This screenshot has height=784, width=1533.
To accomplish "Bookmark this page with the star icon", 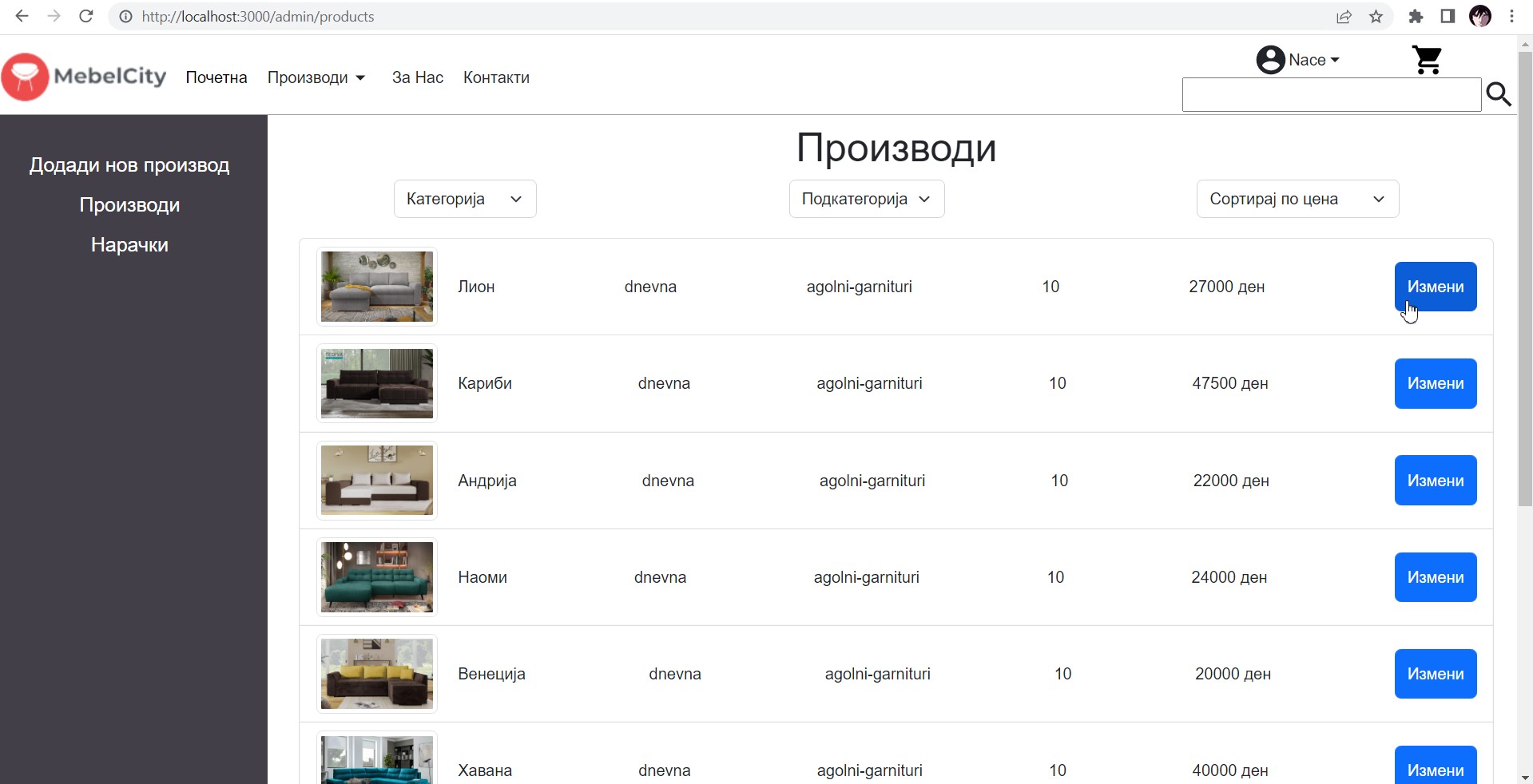I will [x=1376, y=17].
